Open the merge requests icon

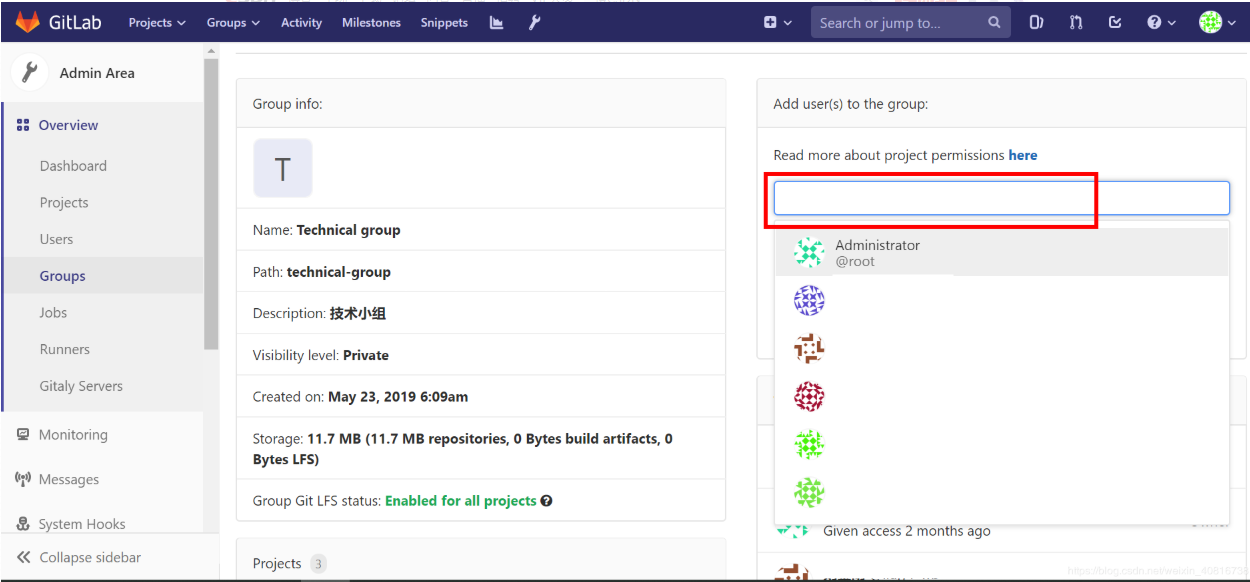pos(1076,22)
